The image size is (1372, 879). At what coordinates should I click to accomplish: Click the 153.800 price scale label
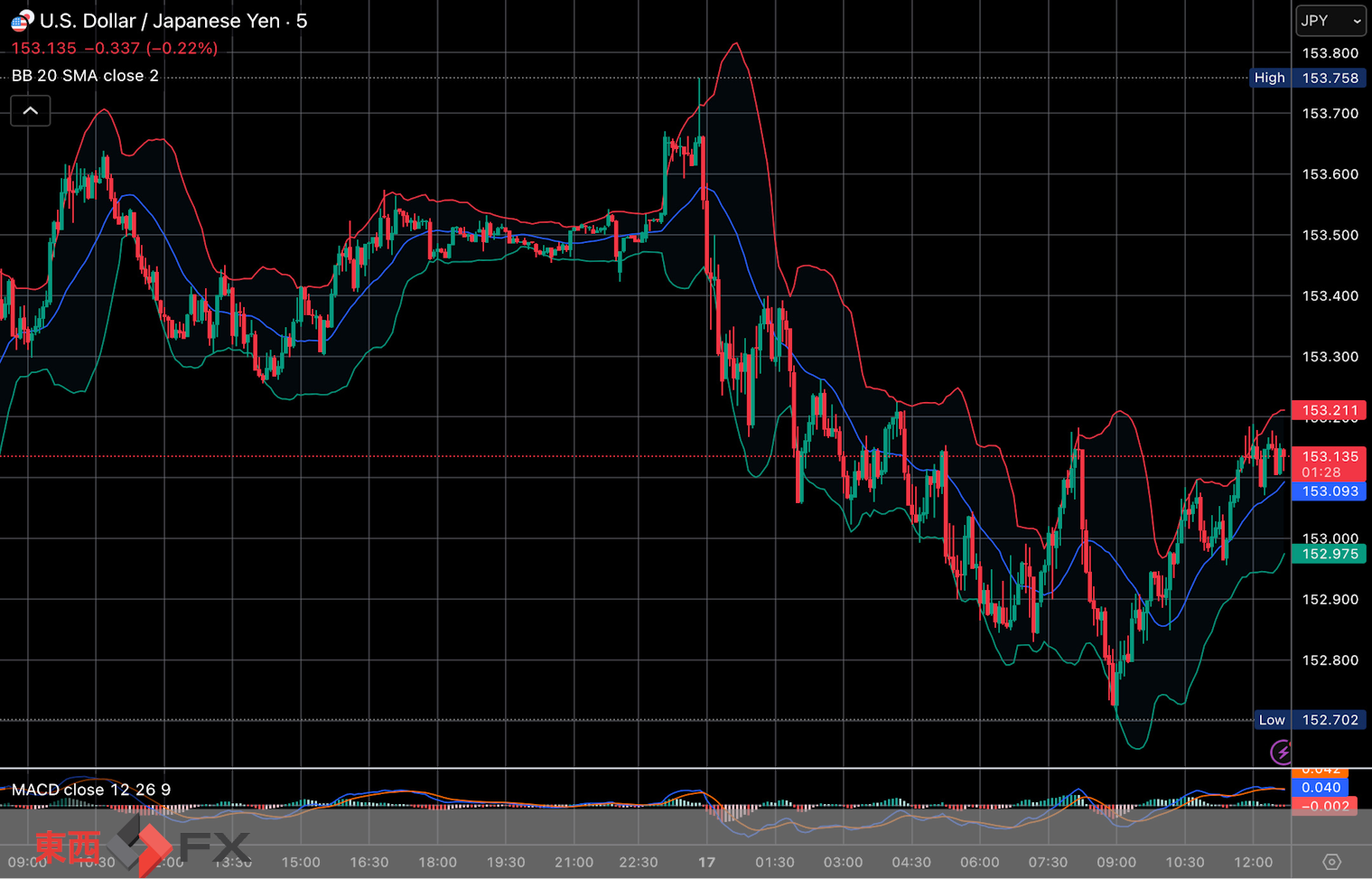1330,53
